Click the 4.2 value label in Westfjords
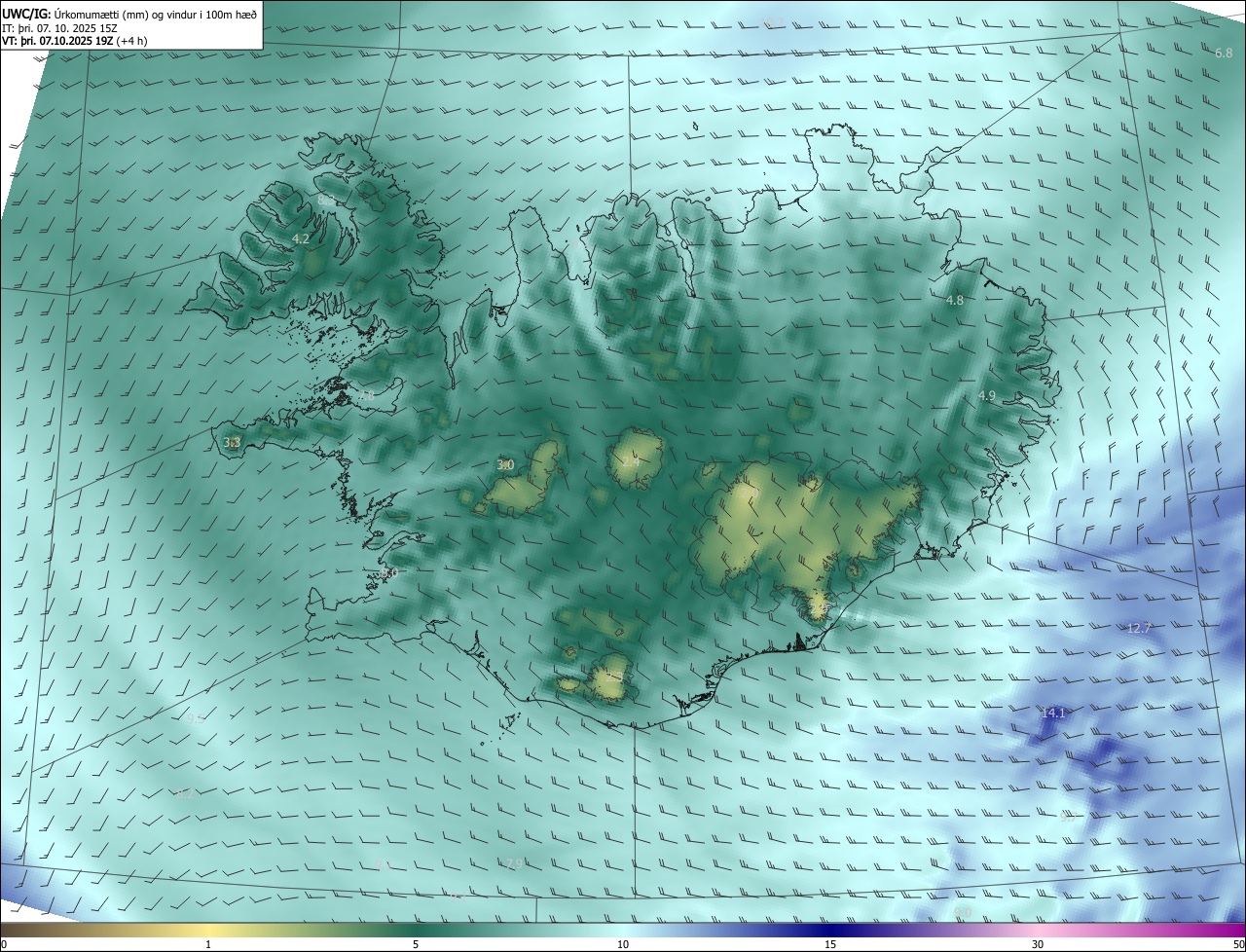The height and width of the screenshot is (952, 1246). [301, 238]
